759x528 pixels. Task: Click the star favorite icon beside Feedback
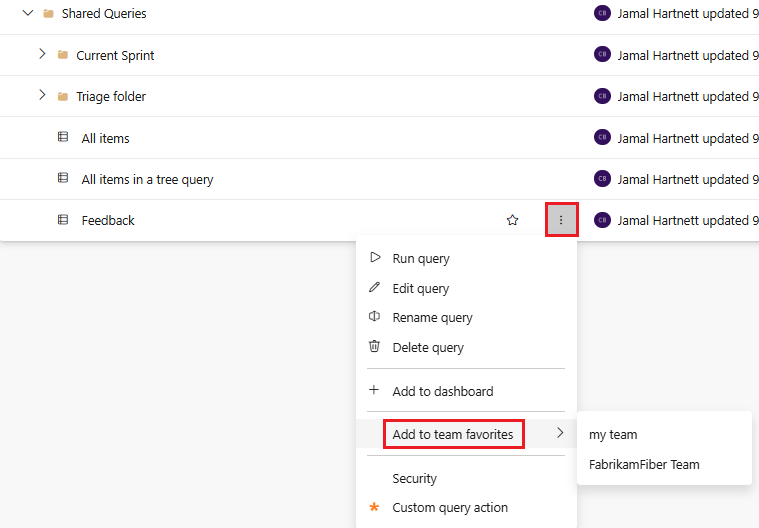(x=513, y=220)
